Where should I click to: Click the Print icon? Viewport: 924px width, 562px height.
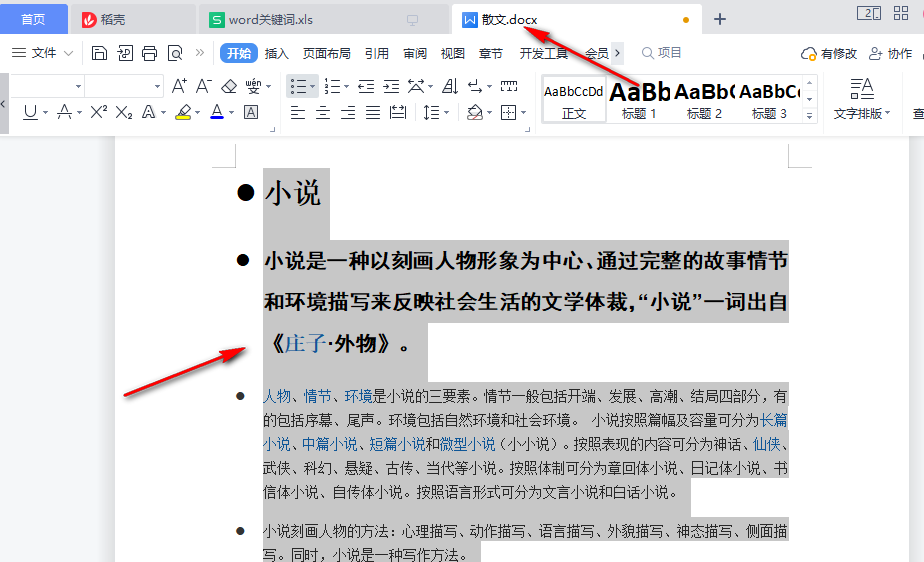click(x=150, y=53)
